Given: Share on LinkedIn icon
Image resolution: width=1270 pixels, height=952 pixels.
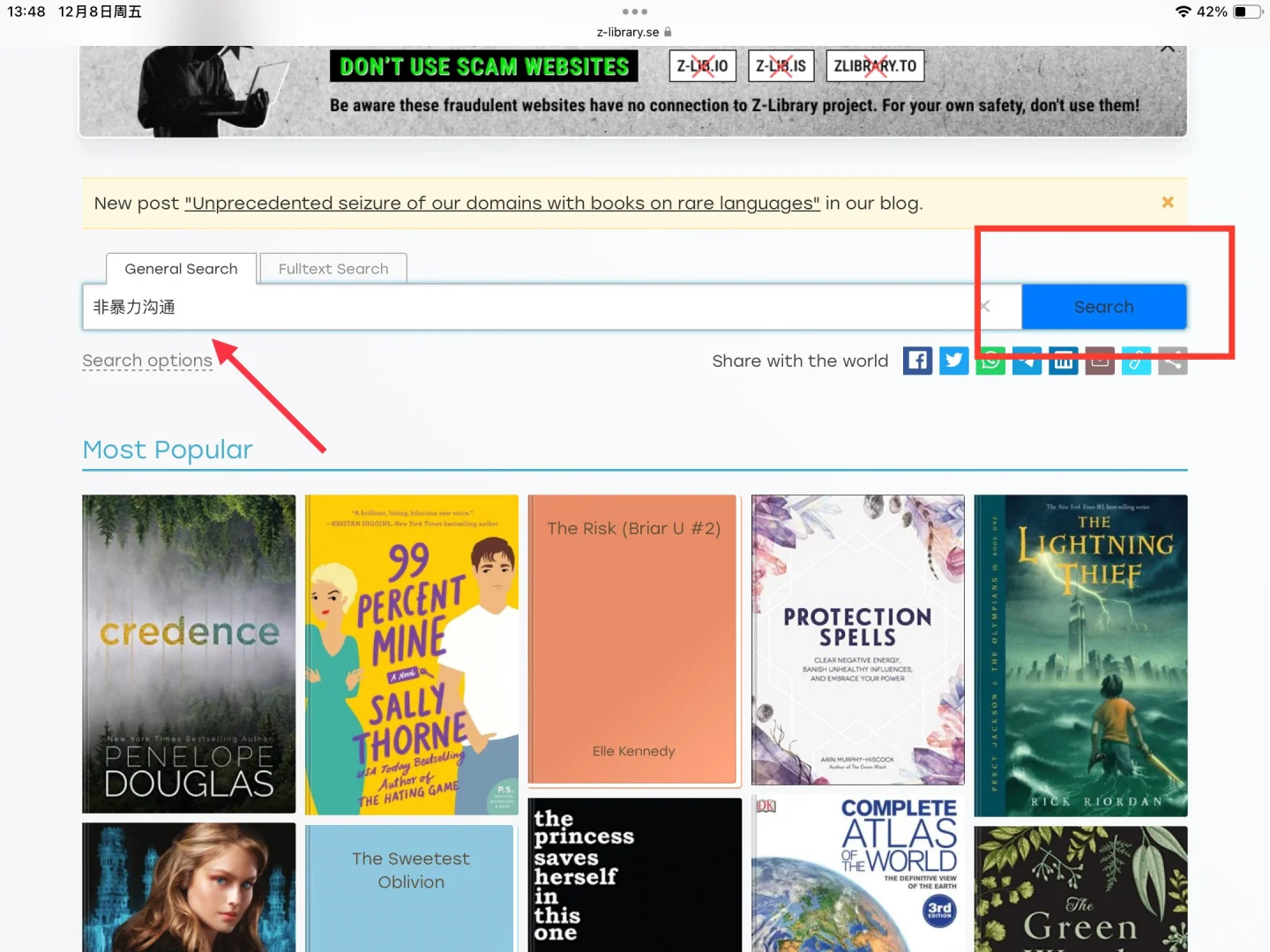Looking at the screenshot, I should (1063, 361).
